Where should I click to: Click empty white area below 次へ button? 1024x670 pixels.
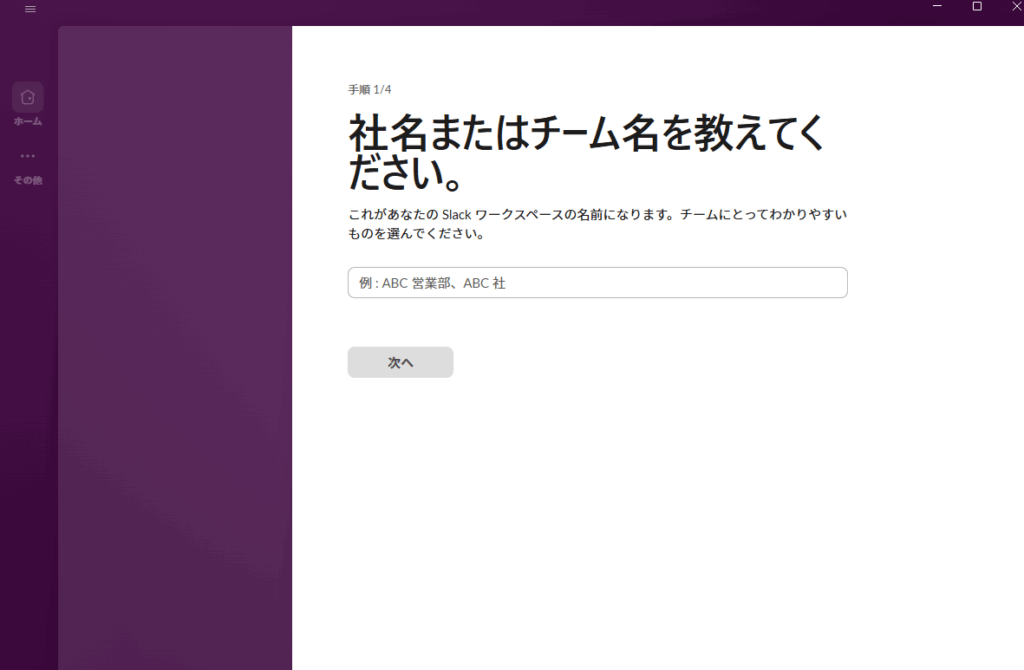click(600, 500)
